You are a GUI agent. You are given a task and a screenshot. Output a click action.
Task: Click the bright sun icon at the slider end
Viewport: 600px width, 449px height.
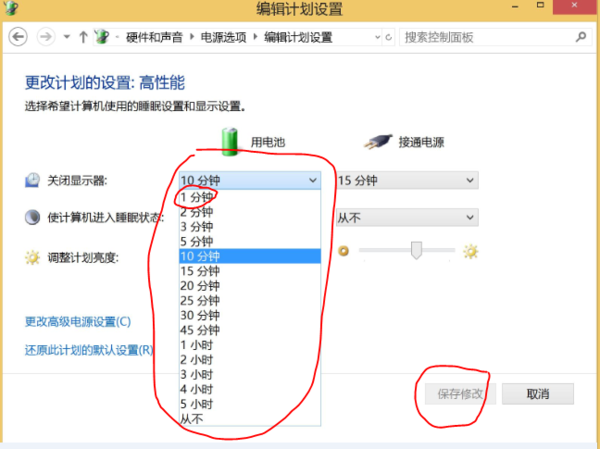tap(470, 251)
